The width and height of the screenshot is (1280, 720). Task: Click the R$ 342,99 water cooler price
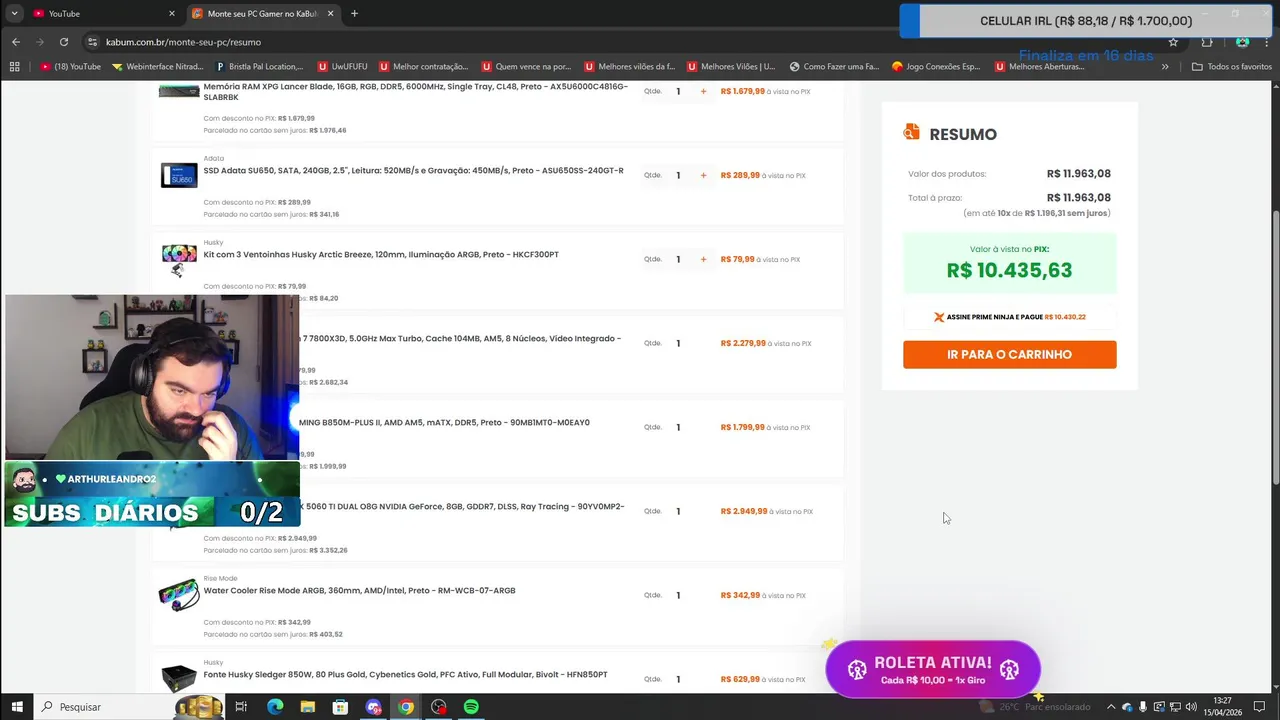740,595
